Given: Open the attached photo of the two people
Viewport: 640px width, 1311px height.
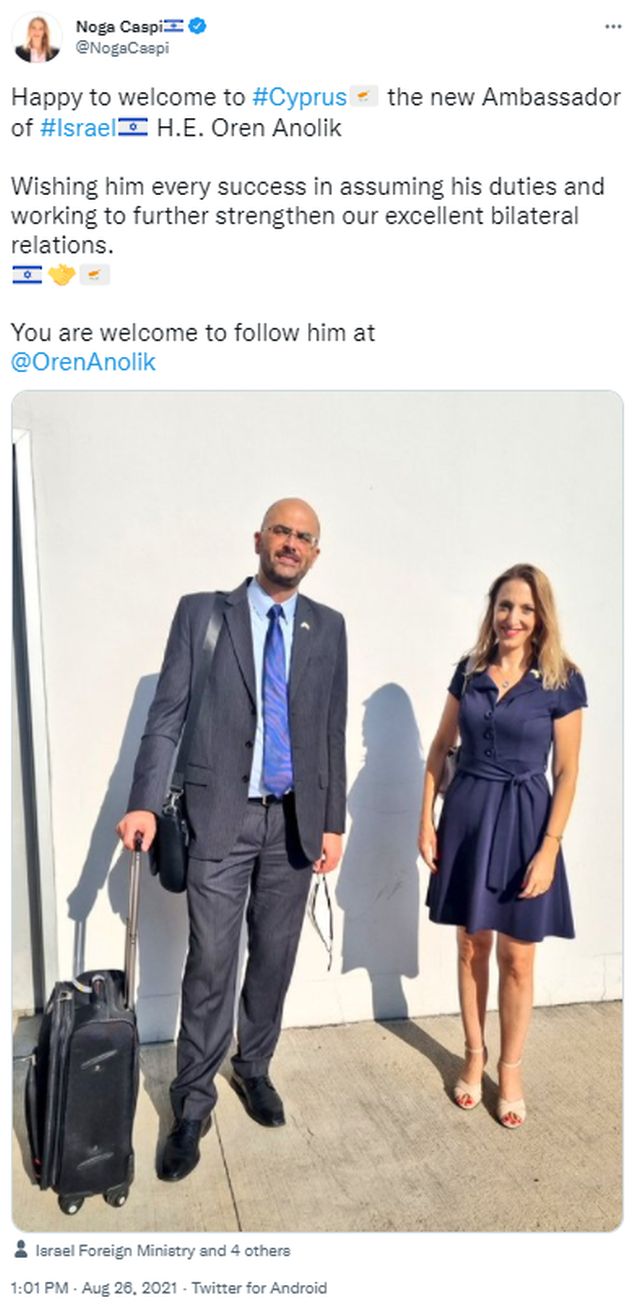Looking at the screenshot, I should (x=318, y=811).
